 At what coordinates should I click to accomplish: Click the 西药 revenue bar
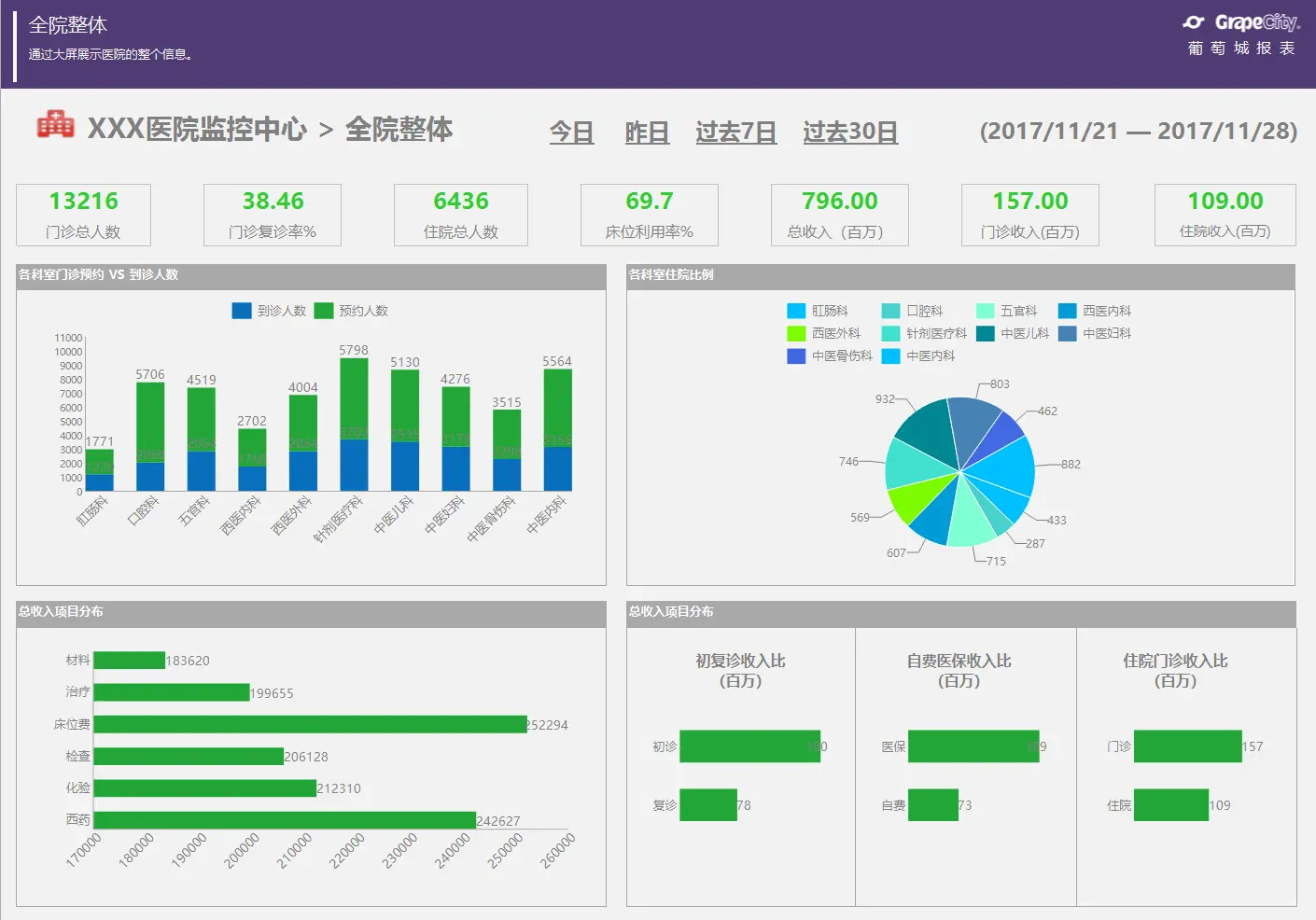[x=285, y=820]
